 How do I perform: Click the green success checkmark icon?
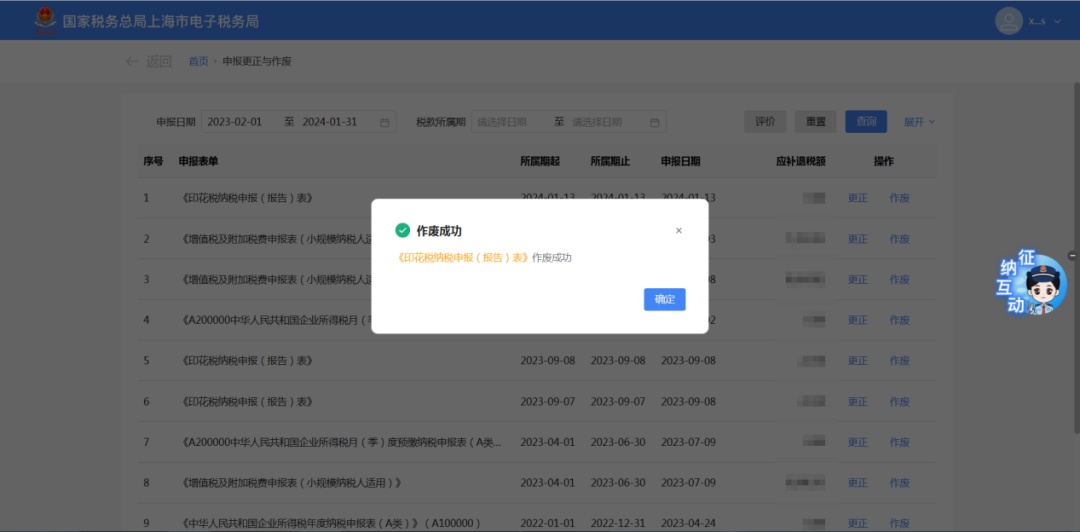(x=402, y=230)
